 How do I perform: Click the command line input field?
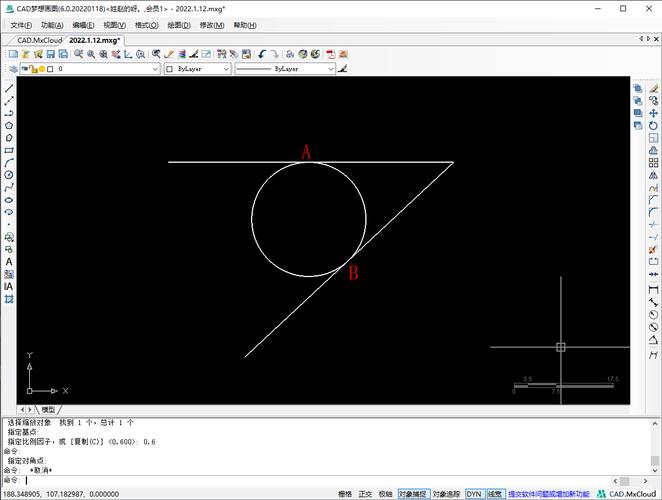click(x=317, y=481)
